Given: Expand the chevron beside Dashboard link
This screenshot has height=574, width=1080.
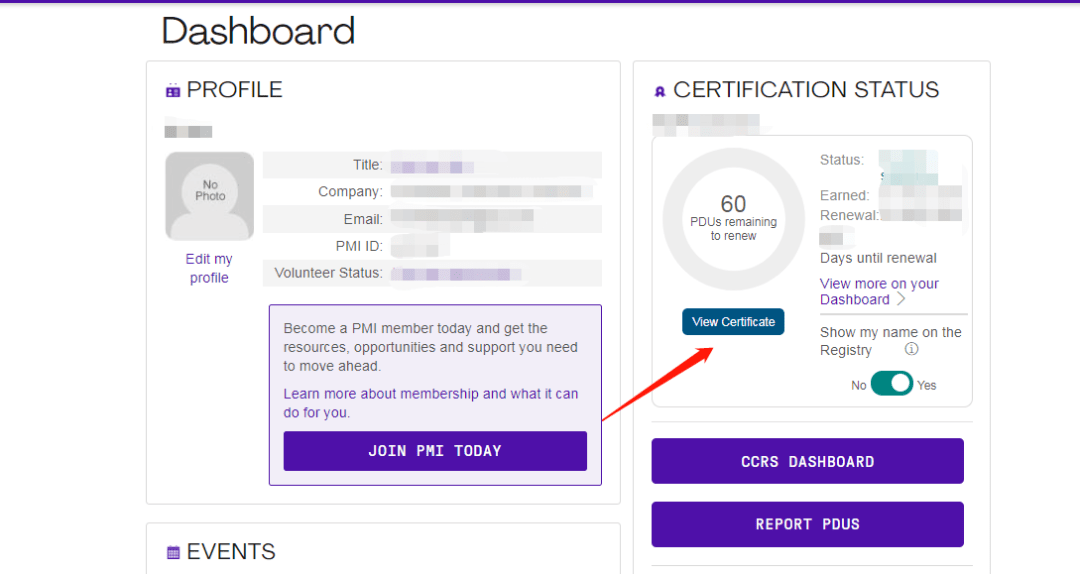Looking at the screenshot, I should click(901, 299).
